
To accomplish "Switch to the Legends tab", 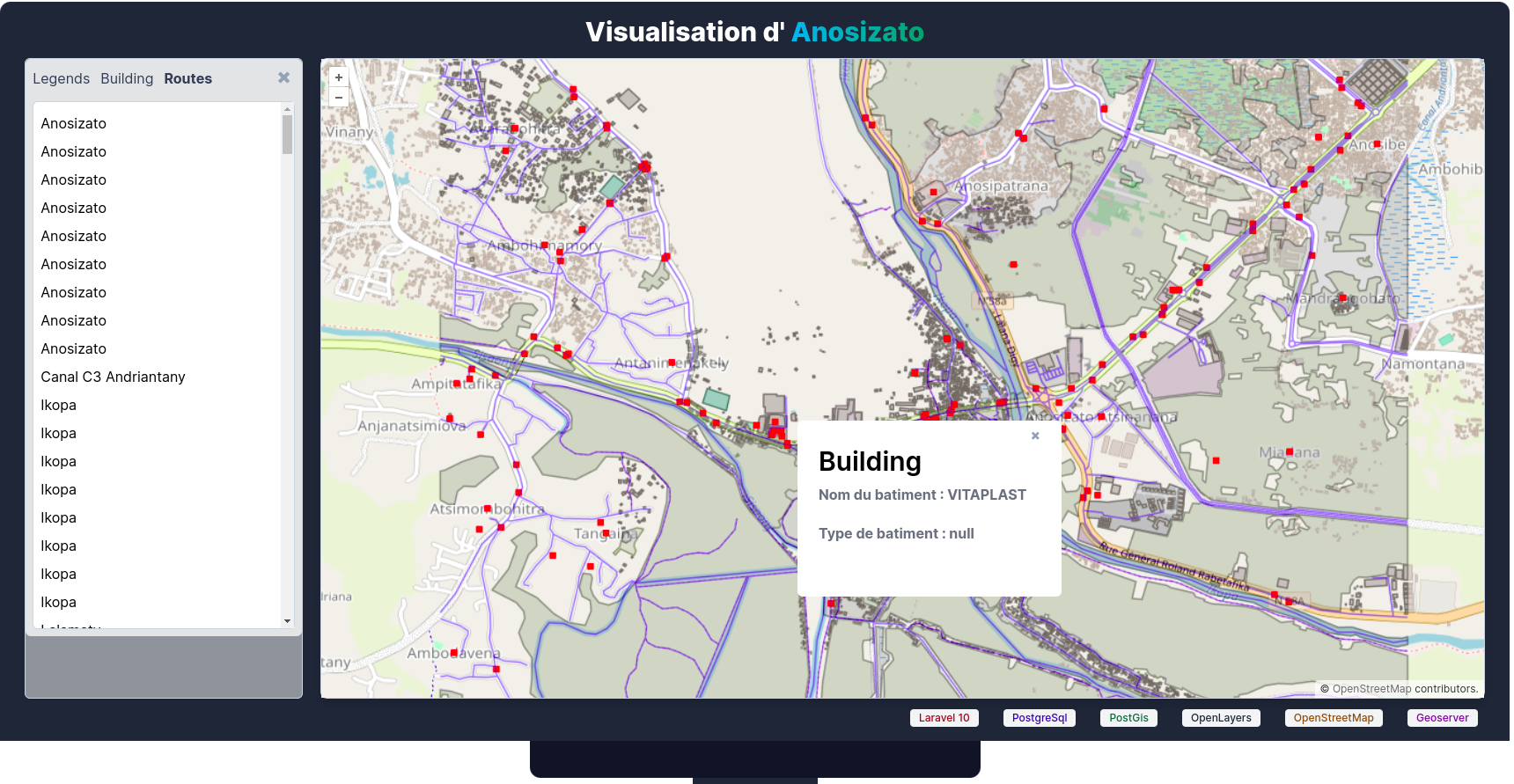I will click(x=61, y=78).
